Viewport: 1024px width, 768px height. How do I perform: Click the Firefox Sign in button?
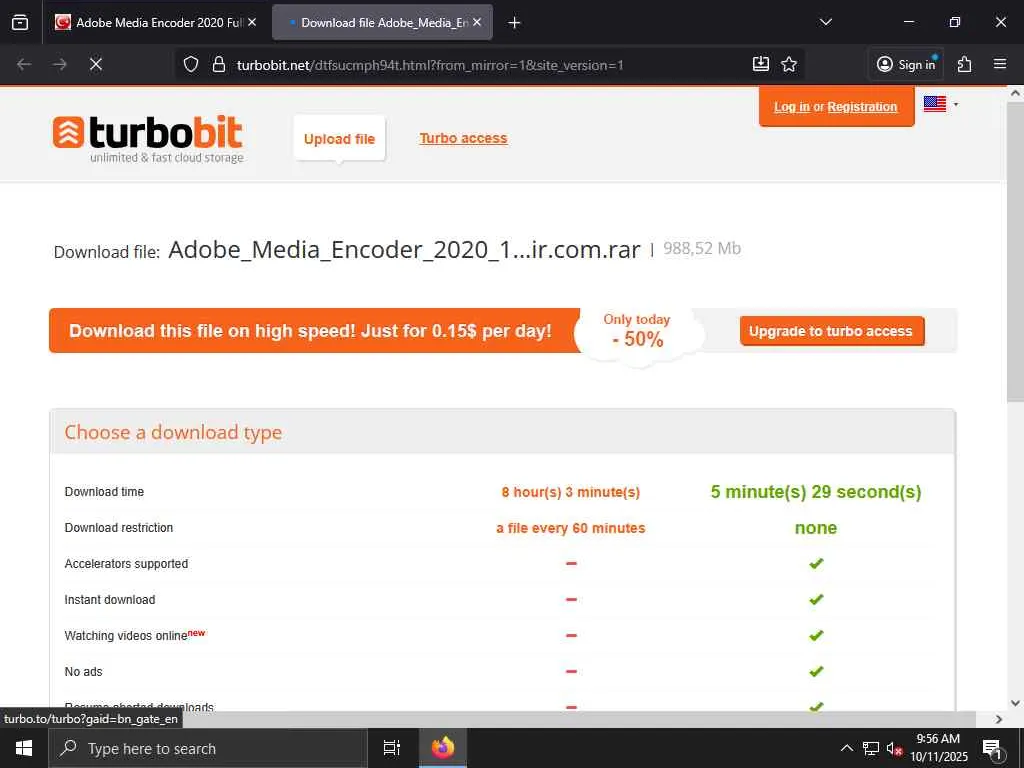(906, 64)
